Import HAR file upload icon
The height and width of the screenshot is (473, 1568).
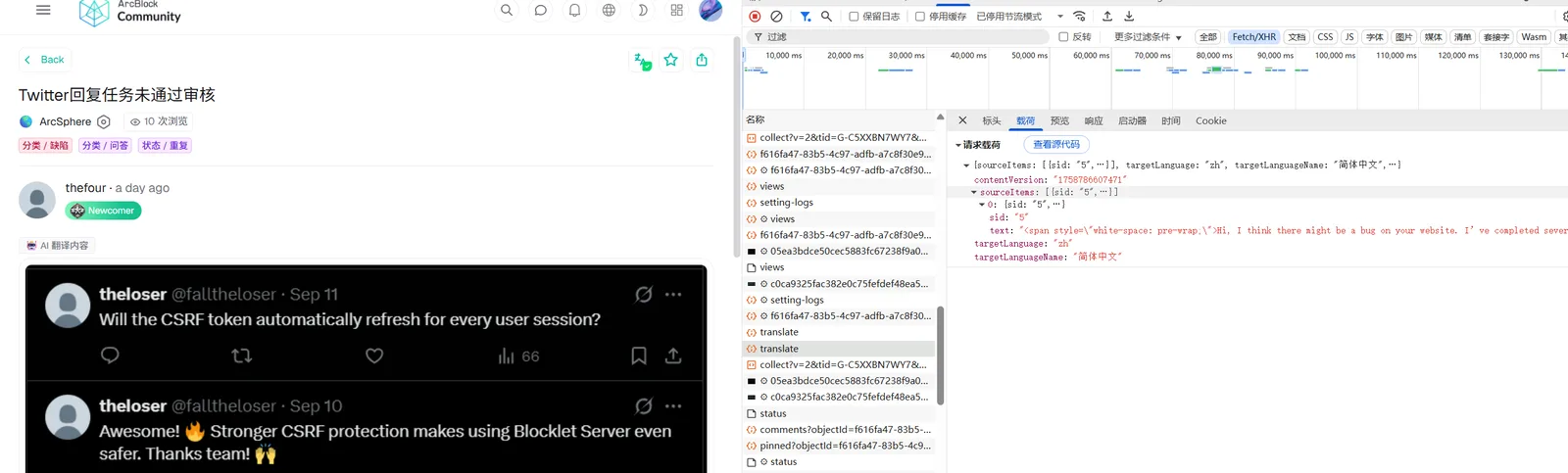(x=1107, y=17)
